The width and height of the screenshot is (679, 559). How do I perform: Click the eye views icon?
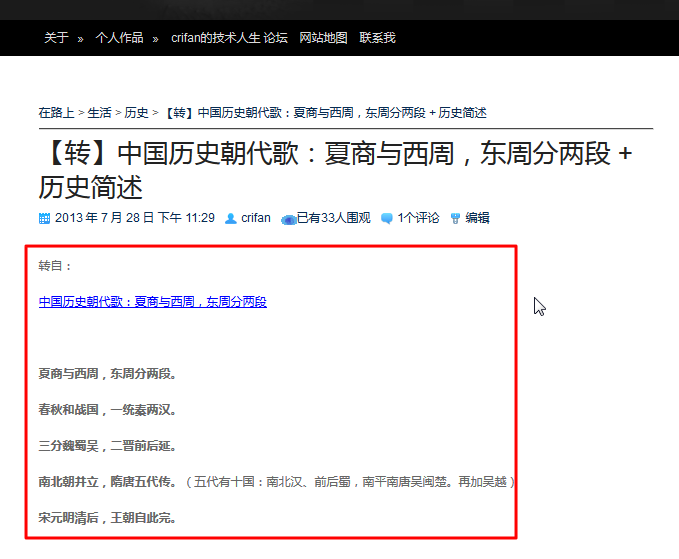288,220
